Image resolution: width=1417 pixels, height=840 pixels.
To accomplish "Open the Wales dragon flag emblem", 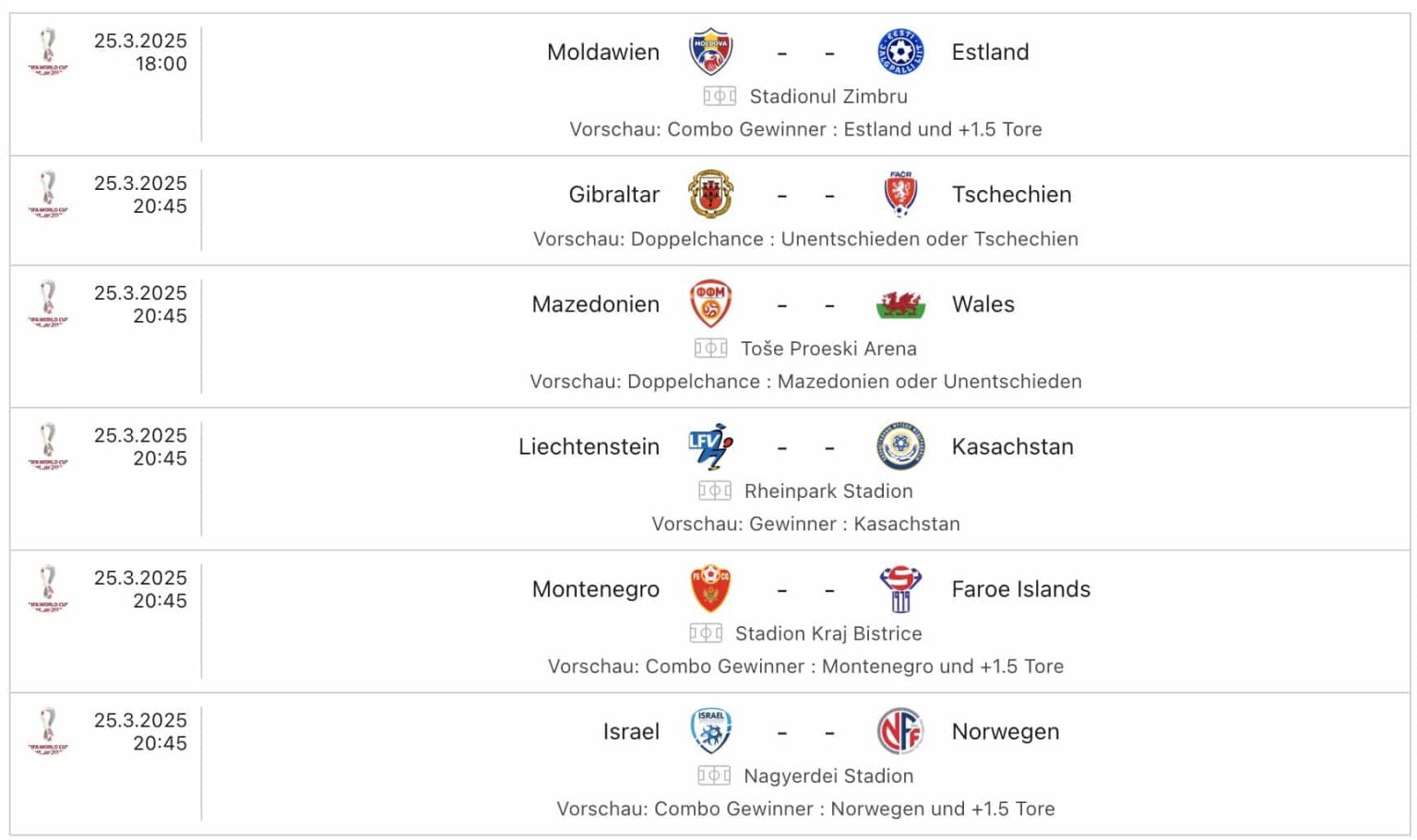I will tap(899, 304).
